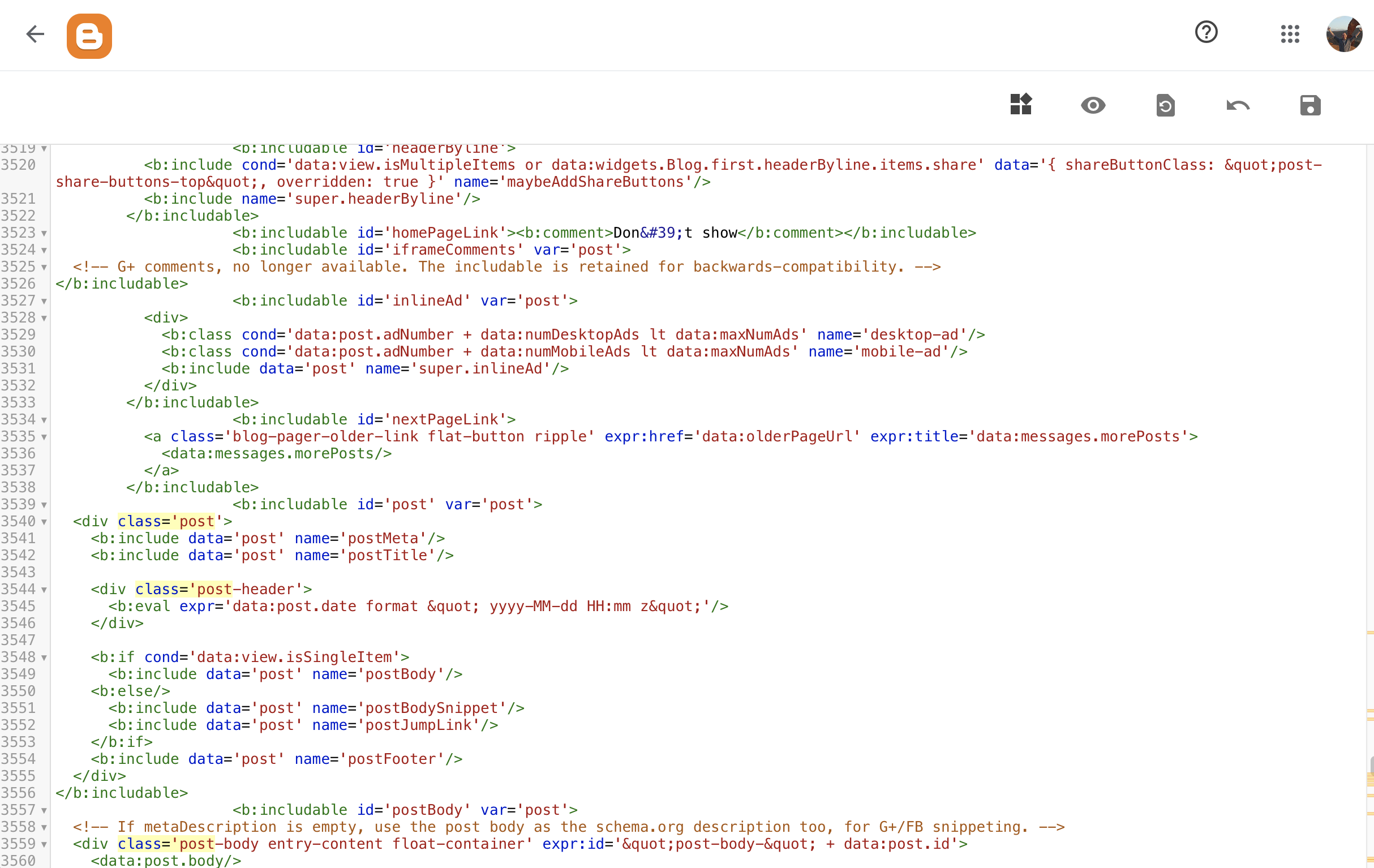Screen dimensions: 1374x868
Task: Collapse code fold at line 3539
Action: [44, 505]
